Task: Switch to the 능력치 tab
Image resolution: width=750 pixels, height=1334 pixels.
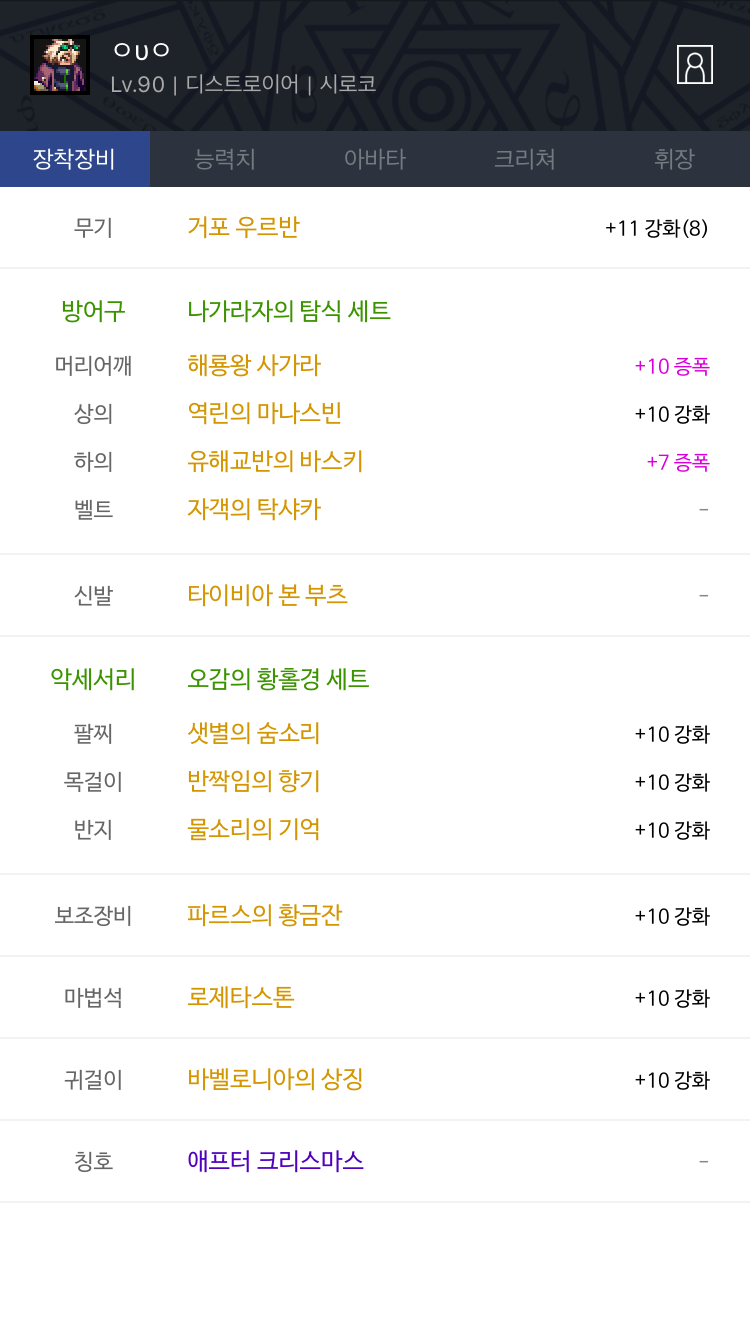Action: 225,159
